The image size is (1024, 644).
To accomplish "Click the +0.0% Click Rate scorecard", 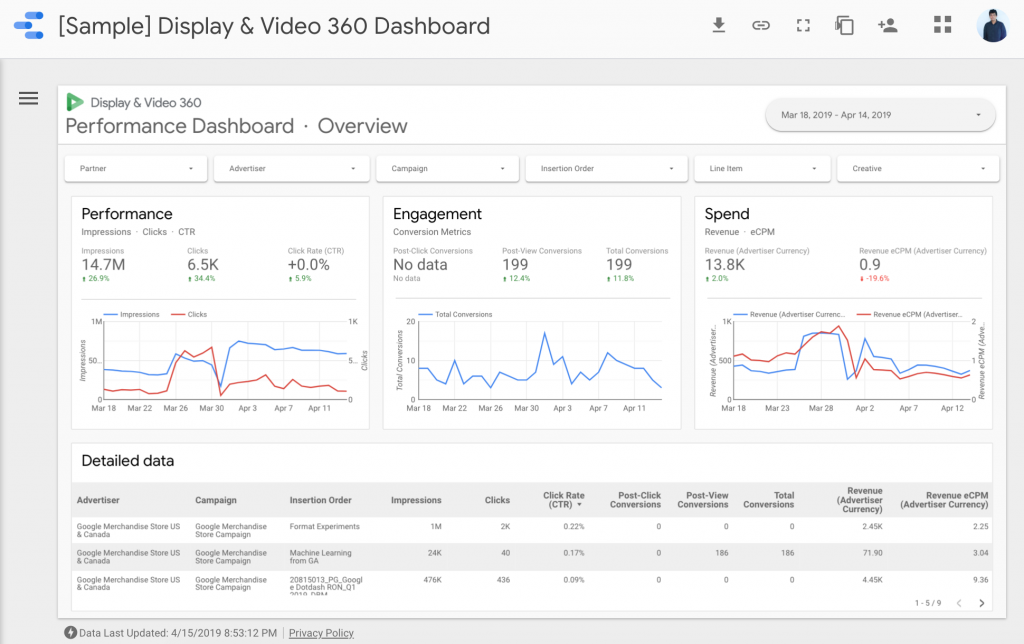I will [315, 265].
